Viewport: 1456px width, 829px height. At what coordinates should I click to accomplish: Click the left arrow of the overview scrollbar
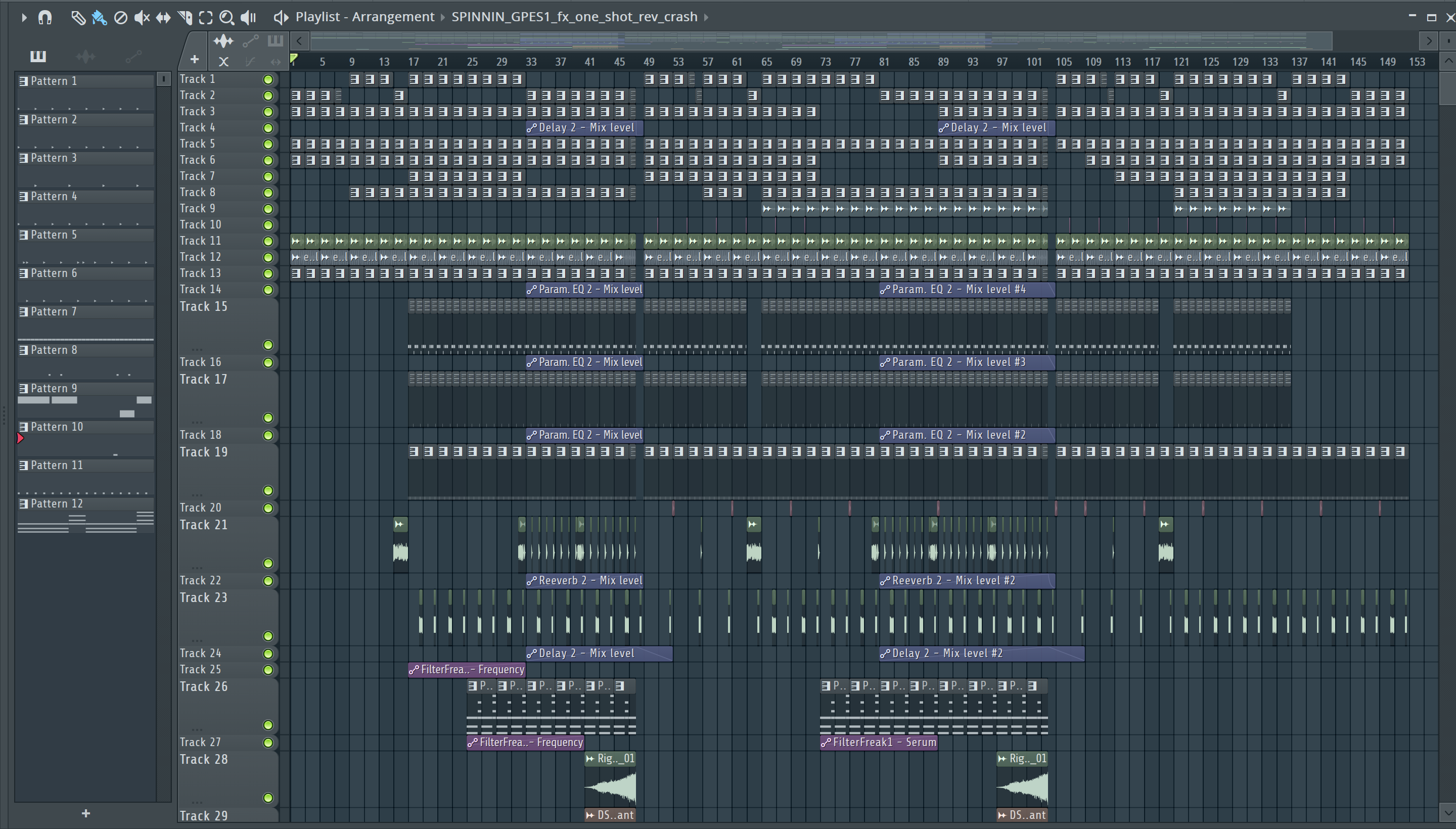pyautogui.click(x=299, y=41)
